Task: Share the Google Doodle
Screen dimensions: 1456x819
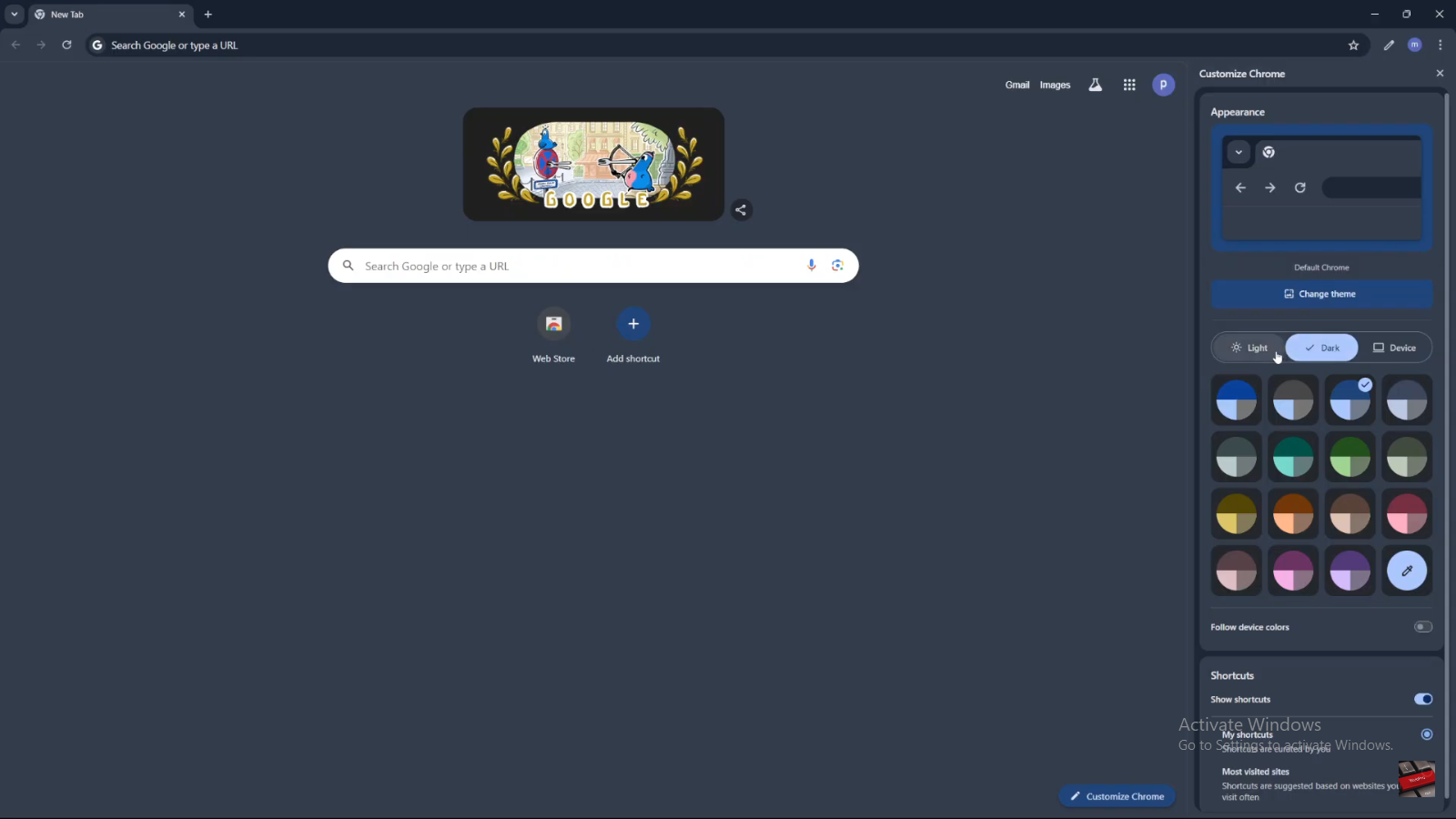Action: [x=741, y=210]
